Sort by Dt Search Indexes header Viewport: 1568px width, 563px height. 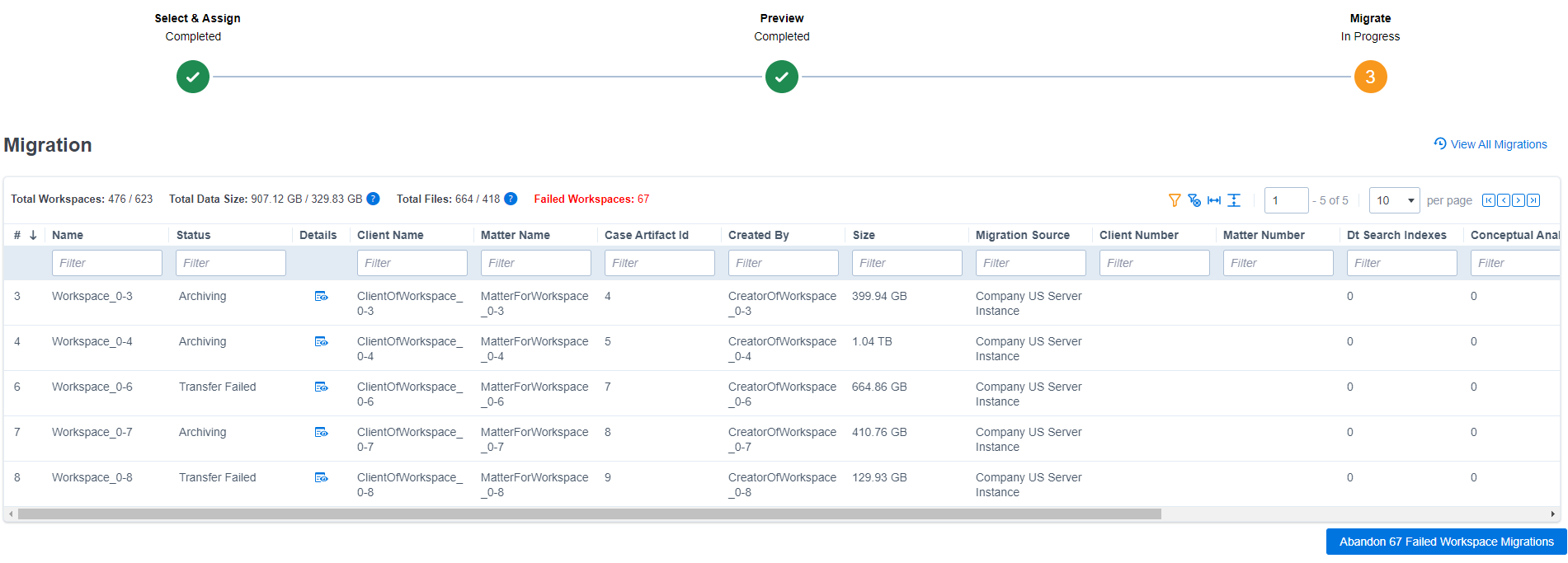point(1396,235)
